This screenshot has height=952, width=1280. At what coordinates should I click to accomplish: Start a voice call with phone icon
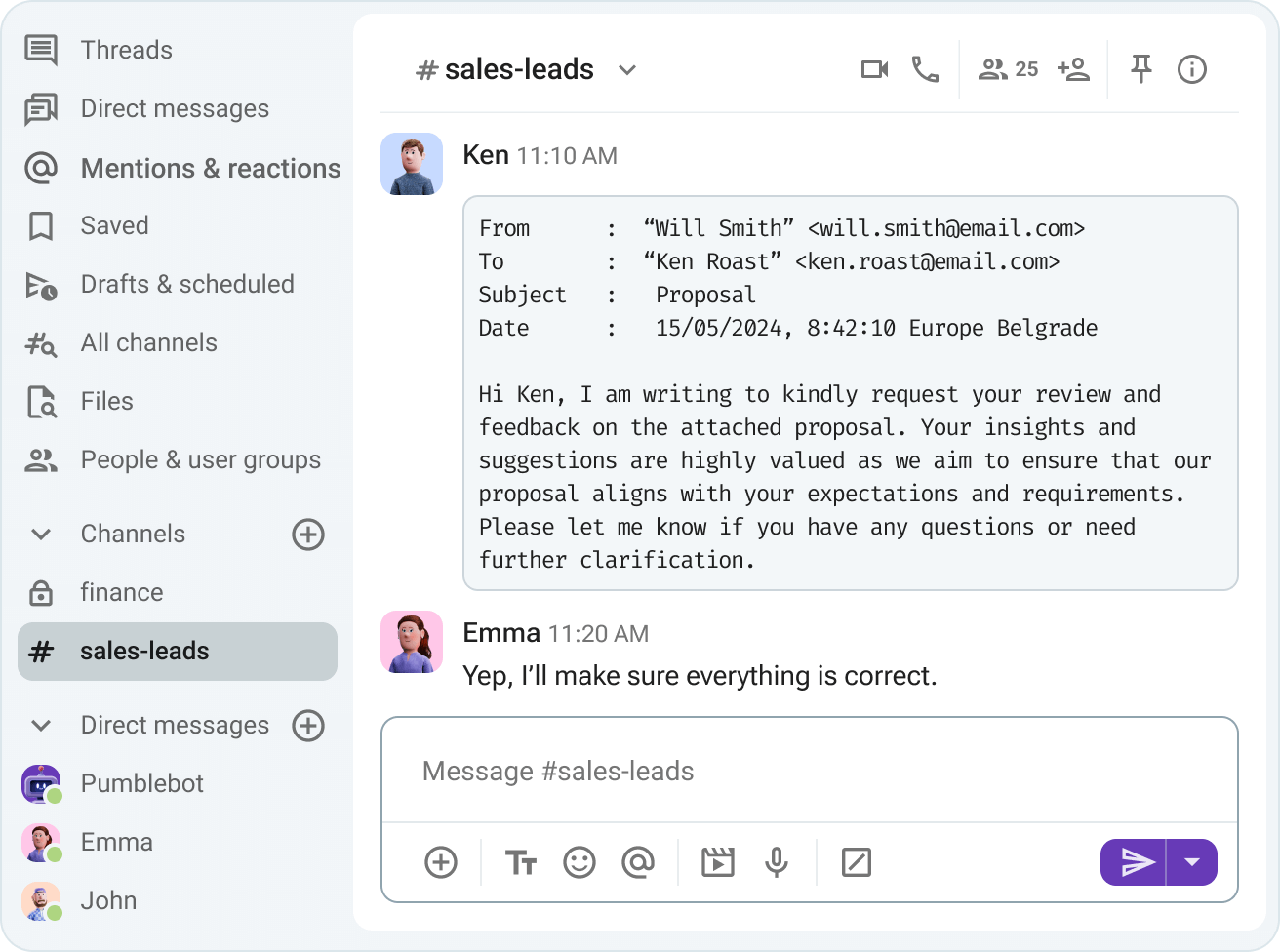pos(925,69)
